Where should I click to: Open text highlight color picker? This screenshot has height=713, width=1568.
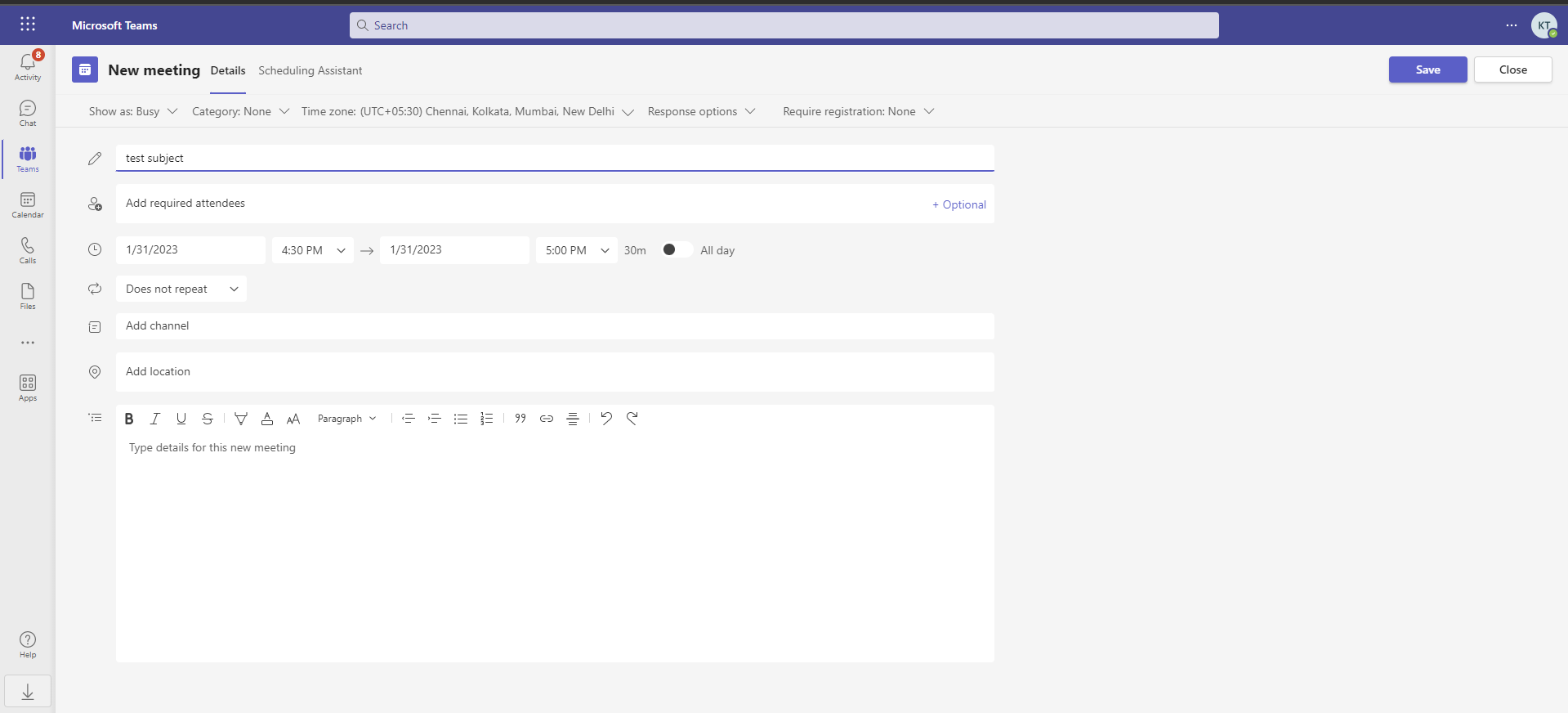pos(241,419)
